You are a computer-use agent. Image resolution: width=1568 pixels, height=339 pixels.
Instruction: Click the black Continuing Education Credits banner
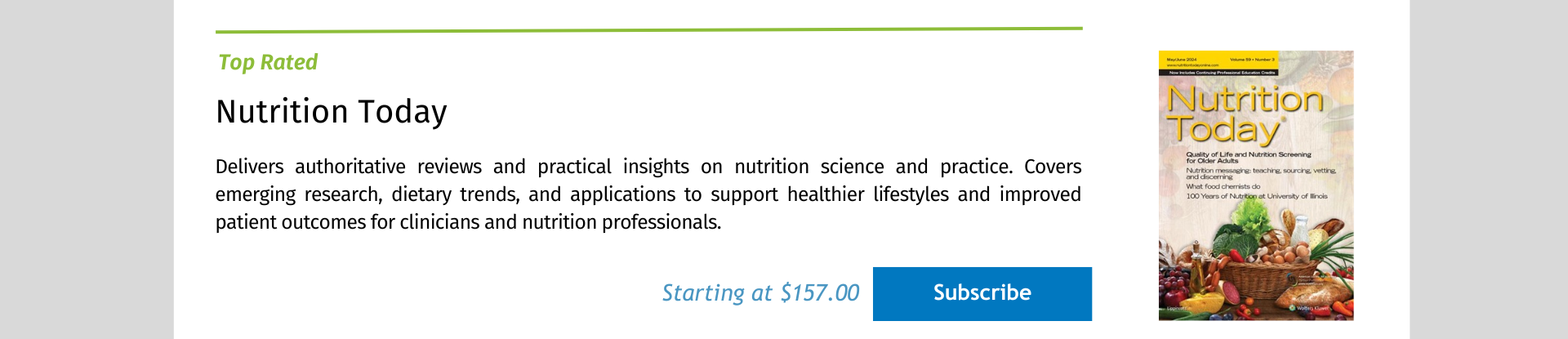1222,73
